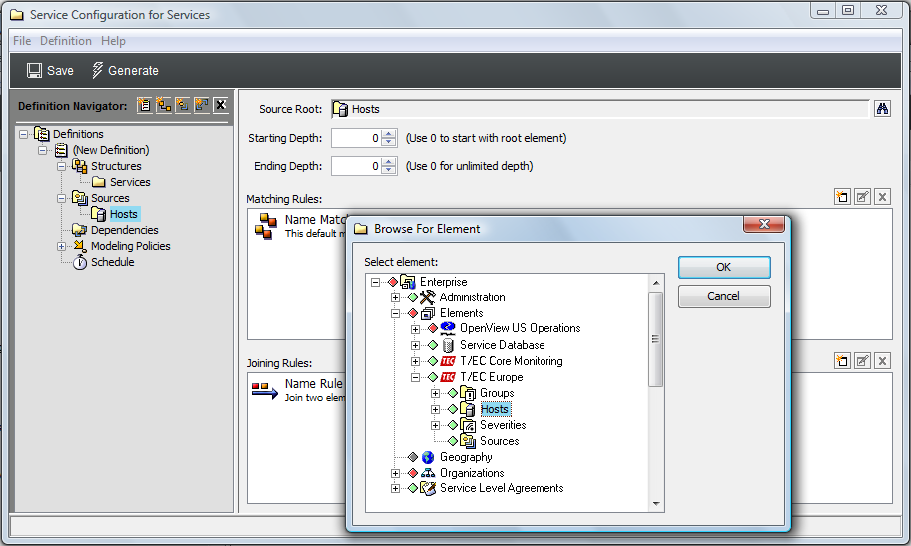Screen dimensions: 911x546
Task: Select T/EC Core Monitoring element
Action: (511, 361)
